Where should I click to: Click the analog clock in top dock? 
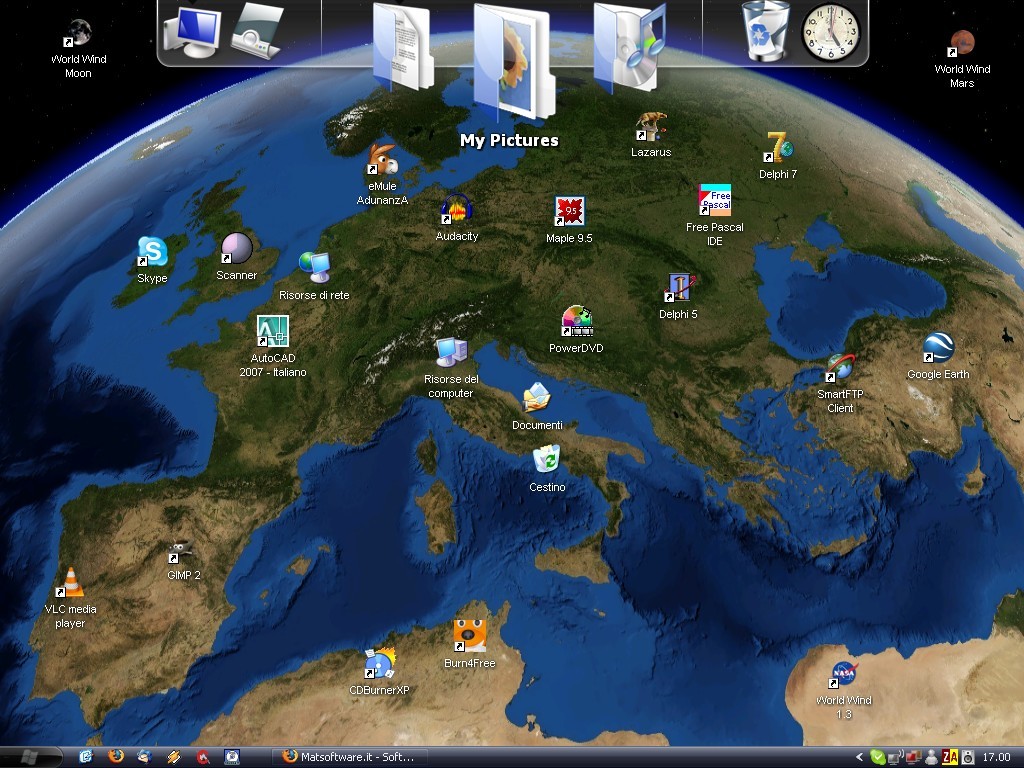click(831, 33)
